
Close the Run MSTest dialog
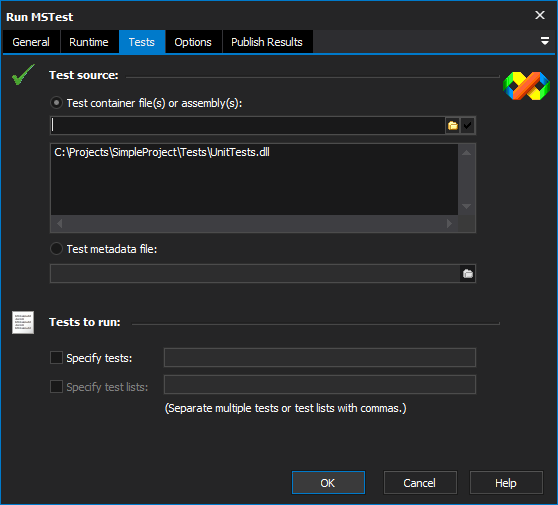click(540, 15)
